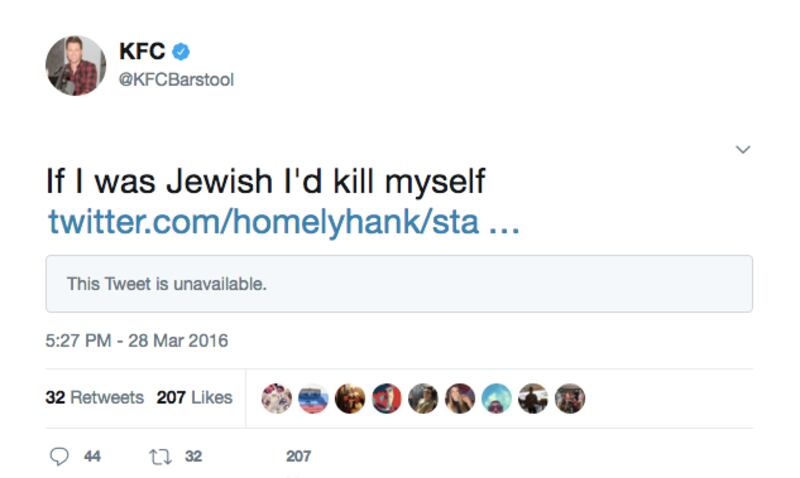The height and width of the screenshot is (478, 800).
Task: Open the twitter.com/homelyhank link
Action: pyautogui.click(x=283, y=222)
